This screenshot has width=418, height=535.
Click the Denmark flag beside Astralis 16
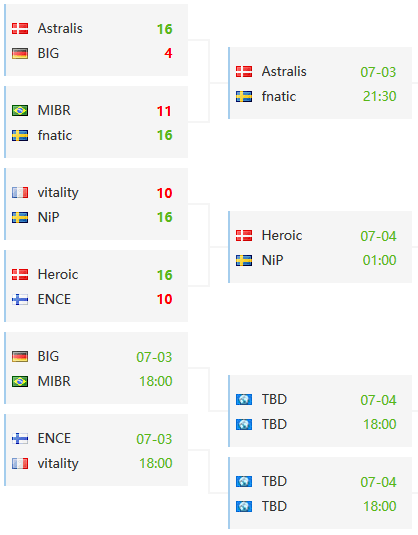click(20, 29)
